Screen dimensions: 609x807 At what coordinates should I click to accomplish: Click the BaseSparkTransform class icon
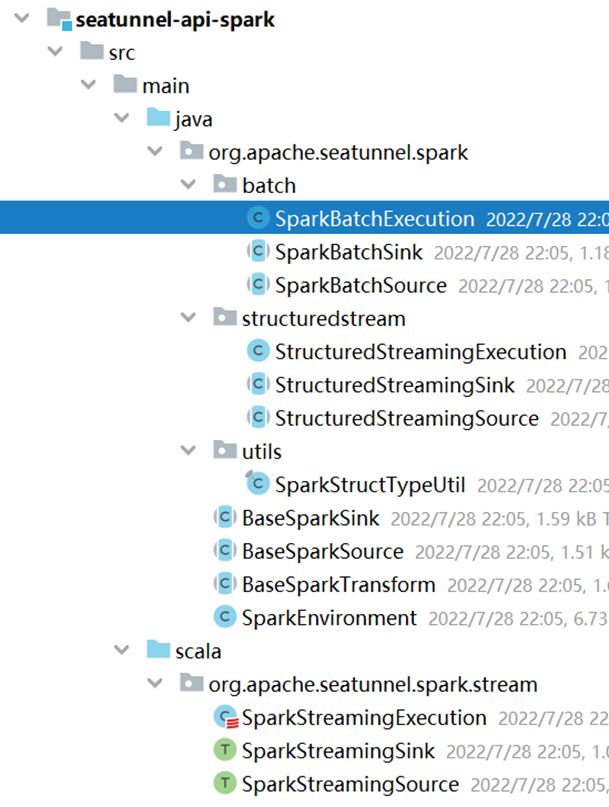pyautogui.click(x=225, y=584)
